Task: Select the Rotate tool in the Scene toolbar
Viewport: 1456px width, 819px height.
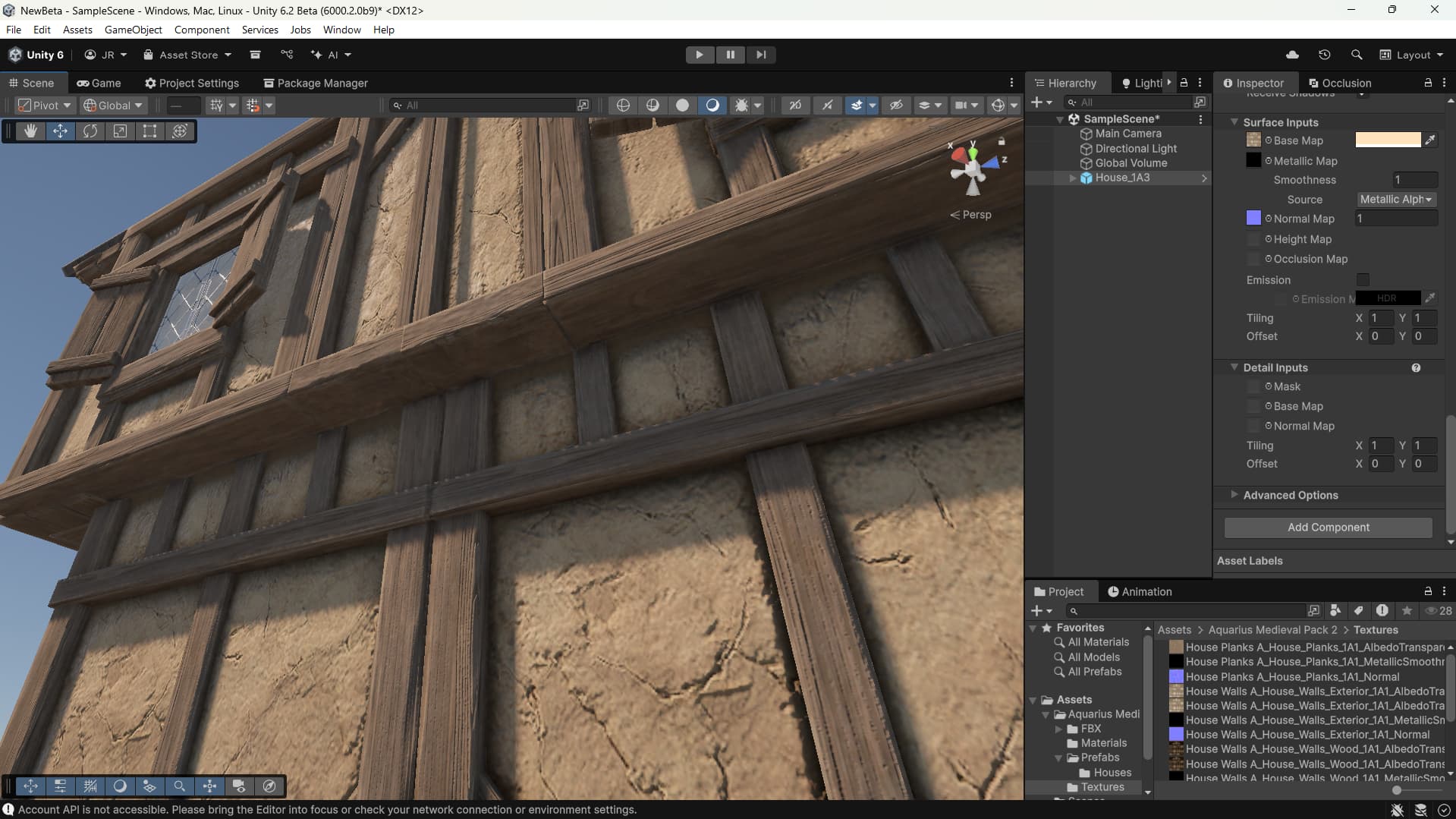Action: [x=90, y=131]
